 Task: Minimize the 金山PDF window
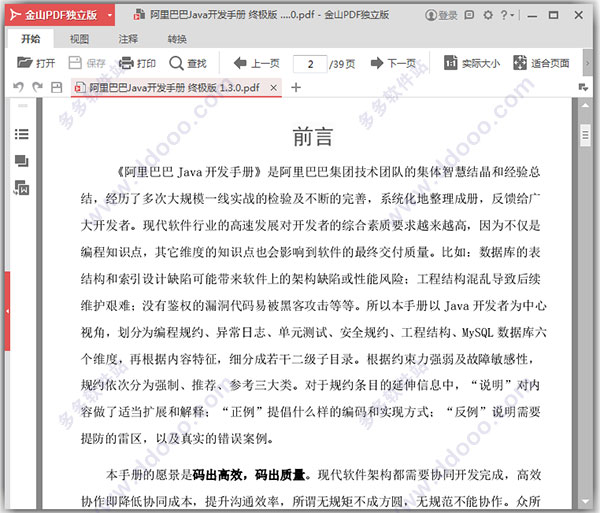coord(532,15)
